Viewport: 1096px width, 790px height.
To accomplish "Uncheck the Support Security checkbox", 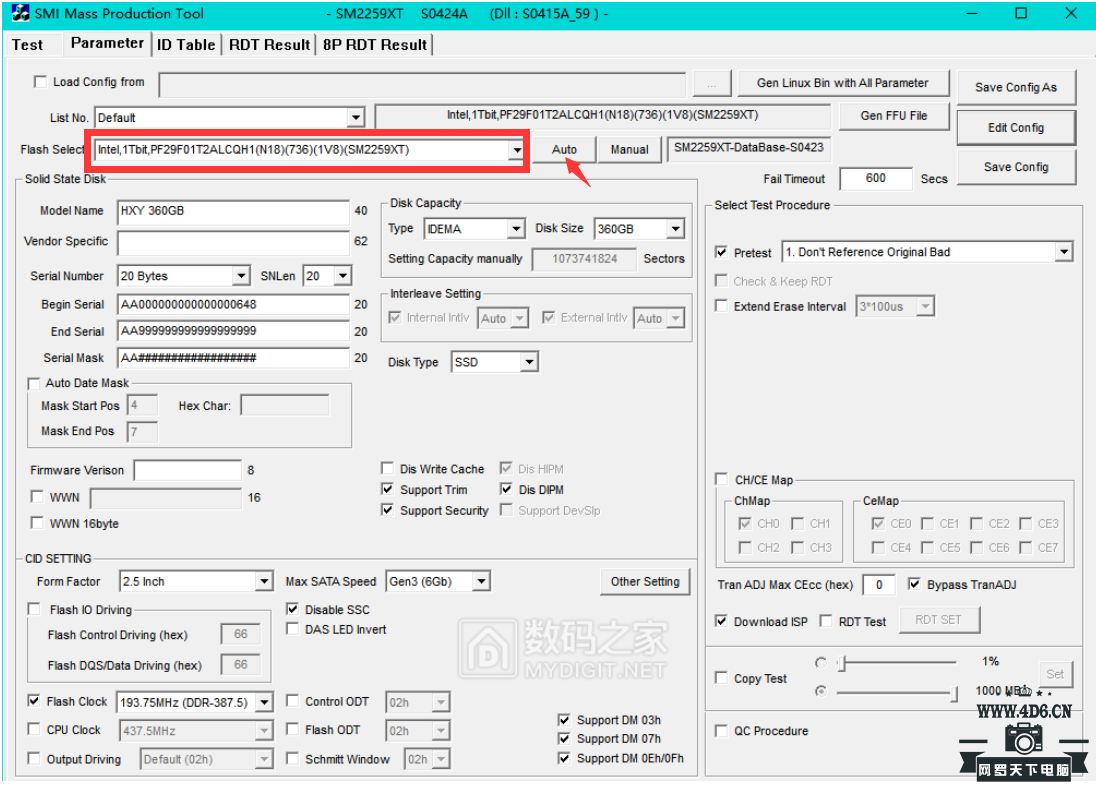I will [x=387, y=511].
